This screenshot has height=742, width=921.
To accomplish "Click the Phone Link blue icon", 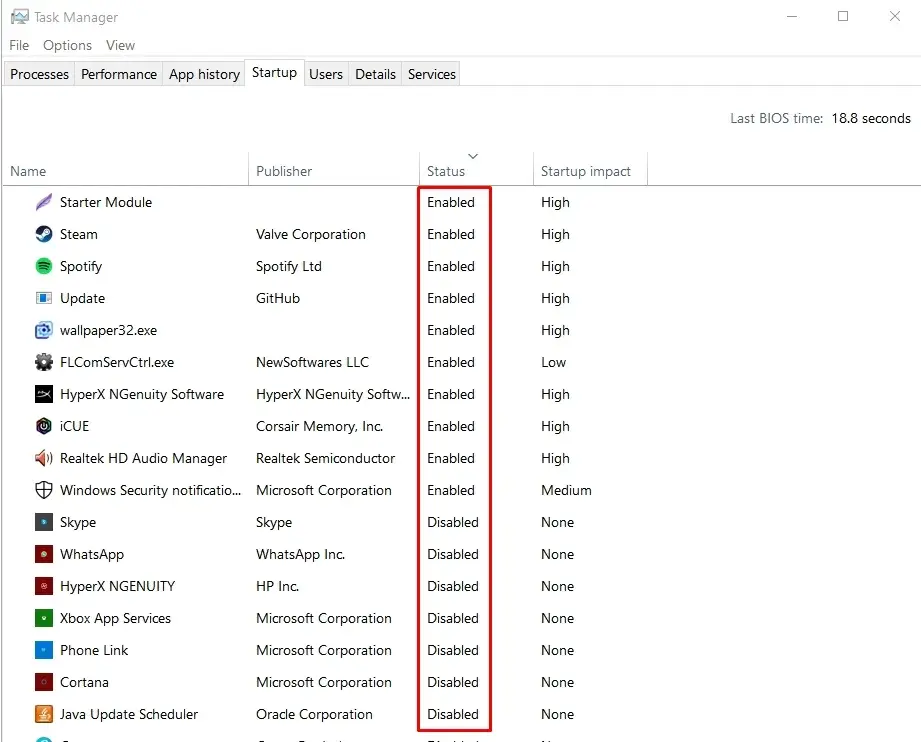I will pos(43,650).
